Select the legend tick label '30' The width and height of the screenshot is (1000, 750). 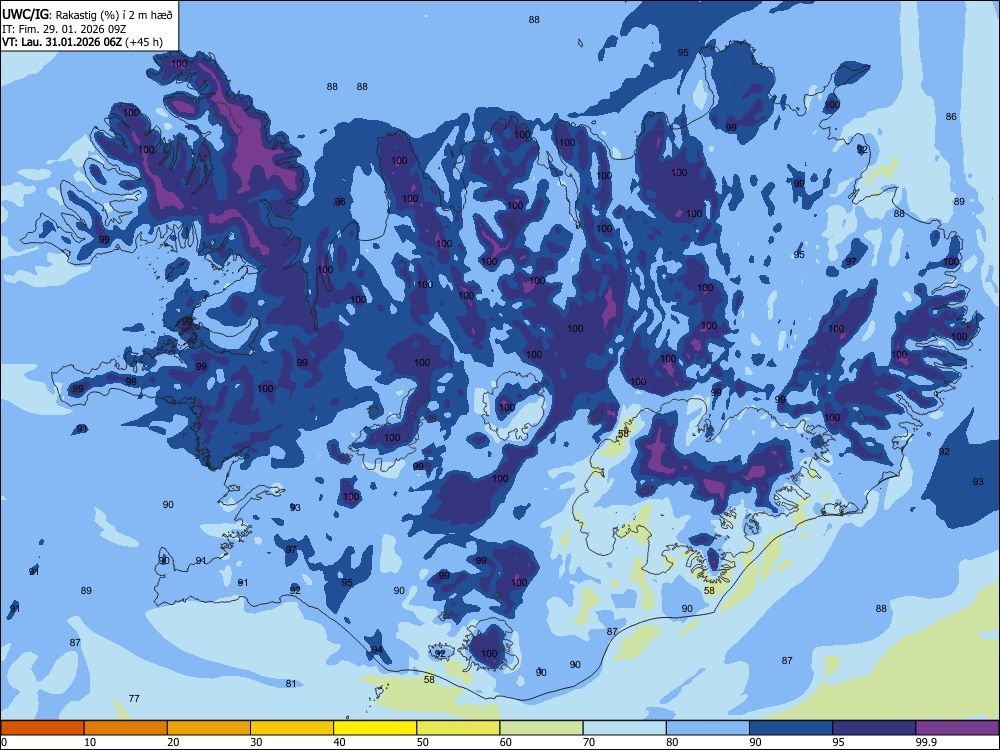[x=256, y=742]
